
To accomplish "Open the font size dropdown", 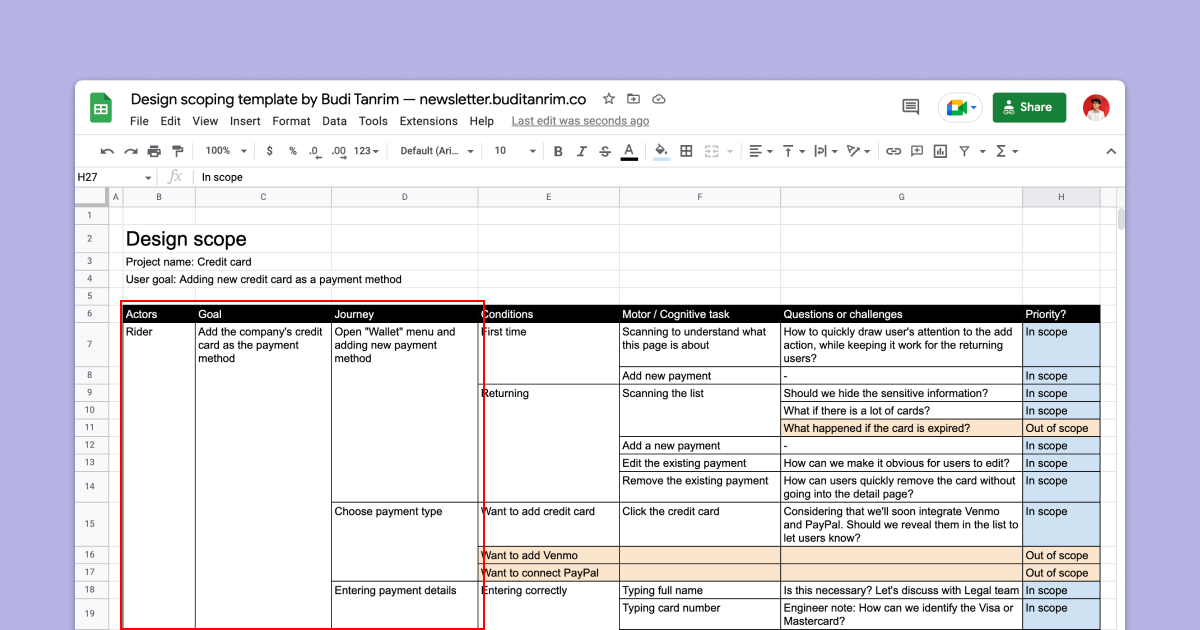I will [513, 150].
